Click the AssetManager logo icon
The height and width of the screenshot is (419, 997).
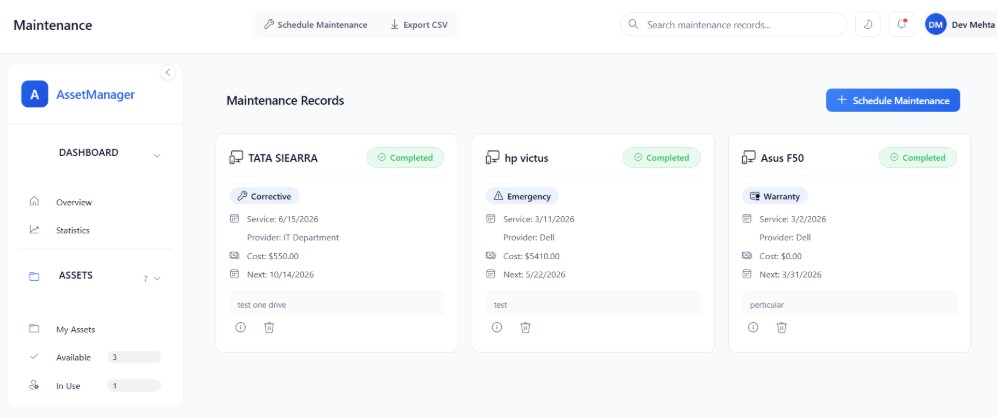35,95
